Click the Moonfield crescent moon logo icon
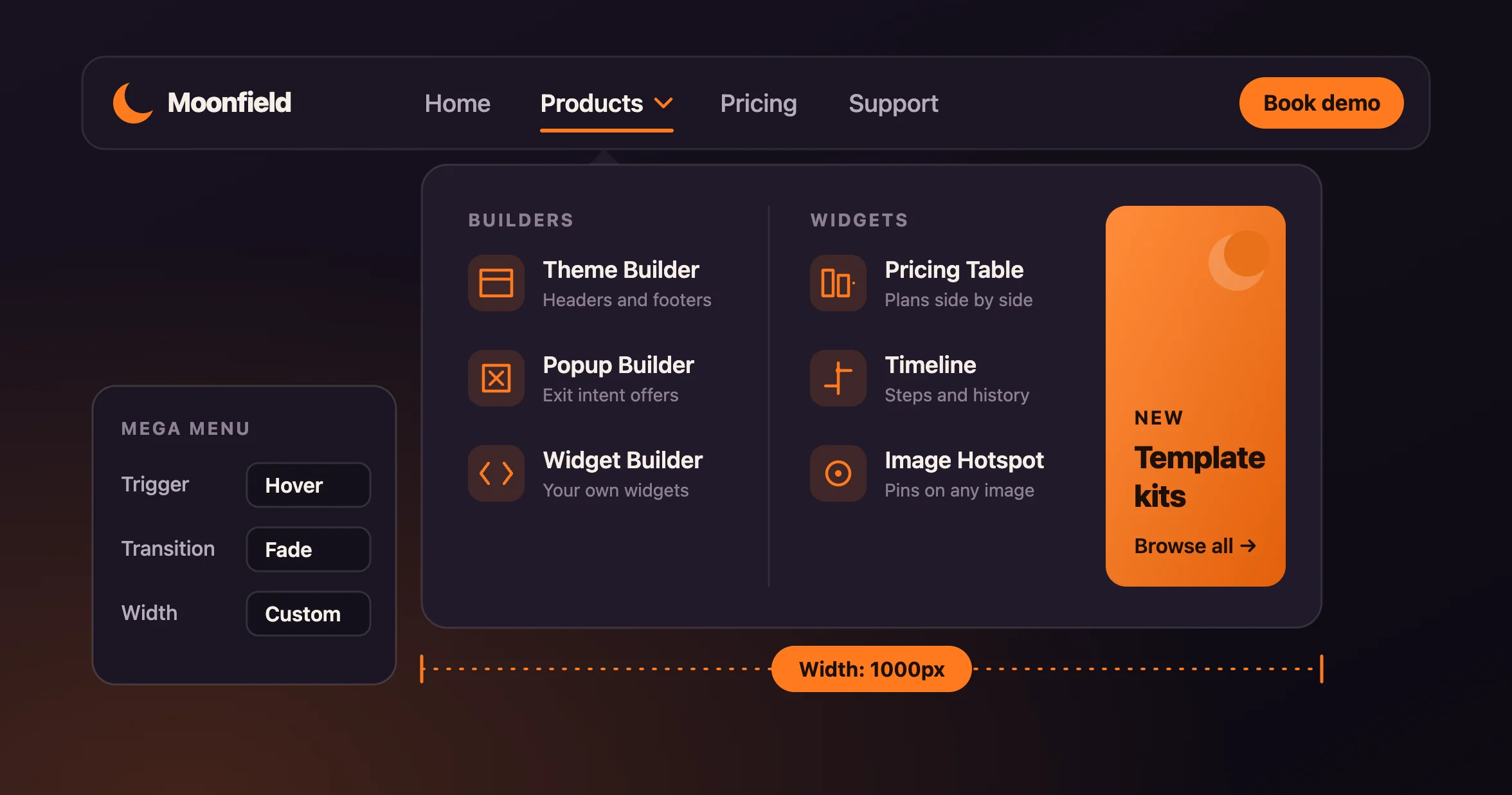The height and width of the screenshot is (795, 1512). (133, 103)
